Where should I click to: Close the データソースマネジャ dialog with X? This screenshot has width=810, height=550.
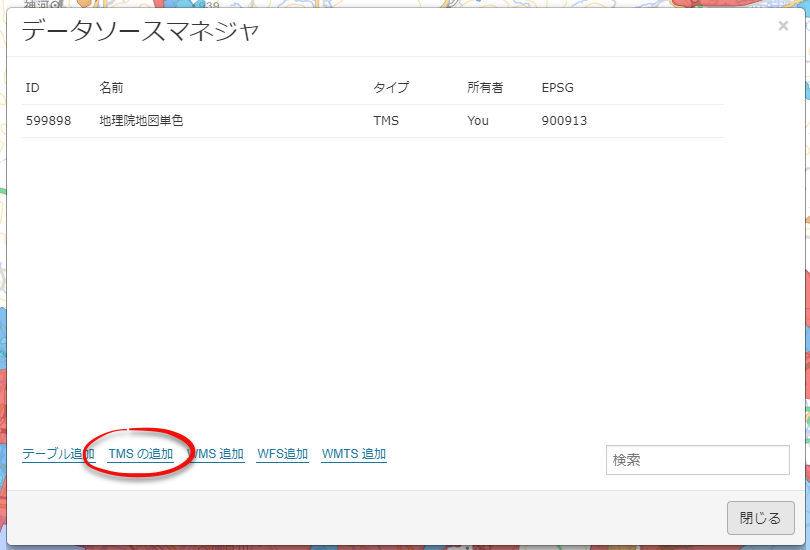pyautogui.click(x=783, y=26)
